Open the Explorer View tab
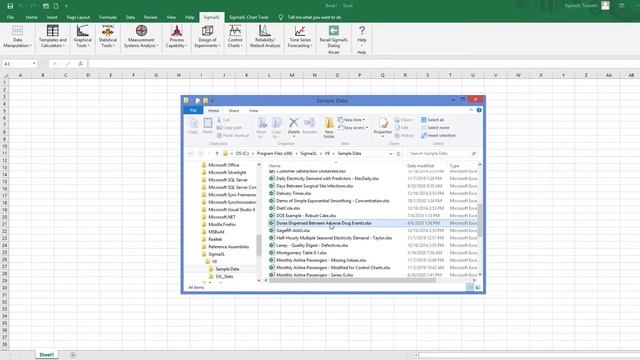Viewport: 640px width, 360px height. point(253,111)
